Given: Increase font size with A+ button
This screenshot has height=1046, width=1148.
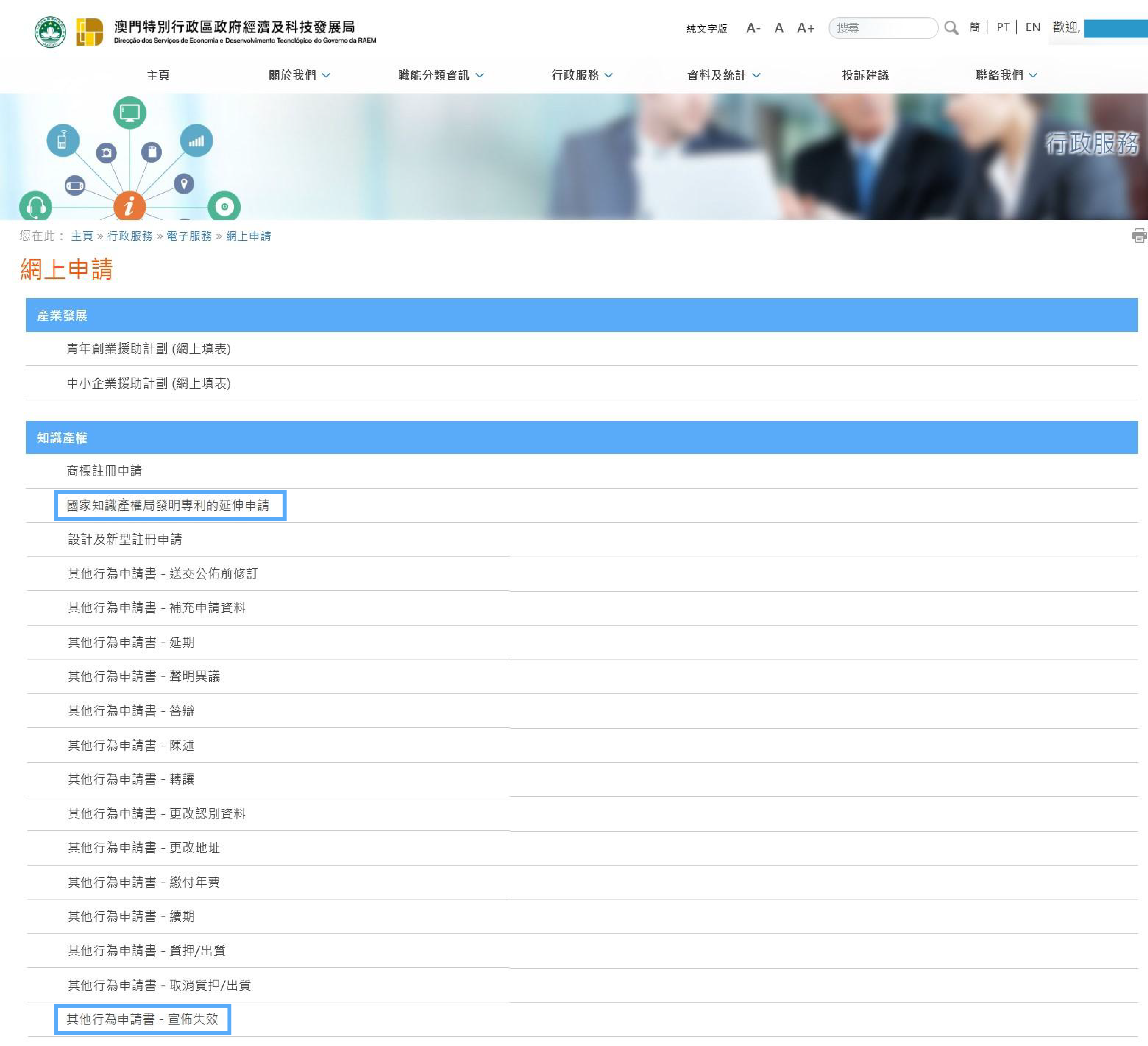Looking at the screenshot, I should coord(805,28).
